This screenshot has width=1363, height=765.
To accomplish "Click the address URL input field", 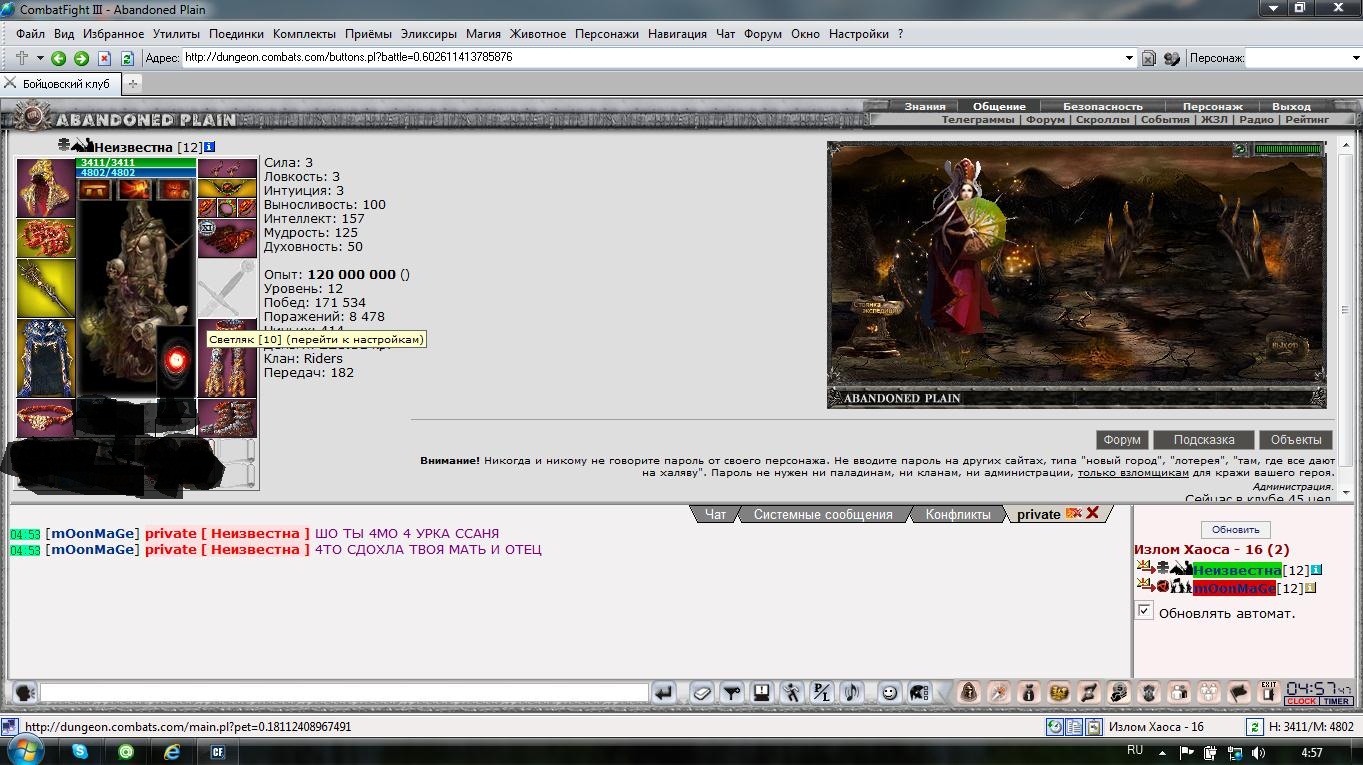I will [652, 58].
